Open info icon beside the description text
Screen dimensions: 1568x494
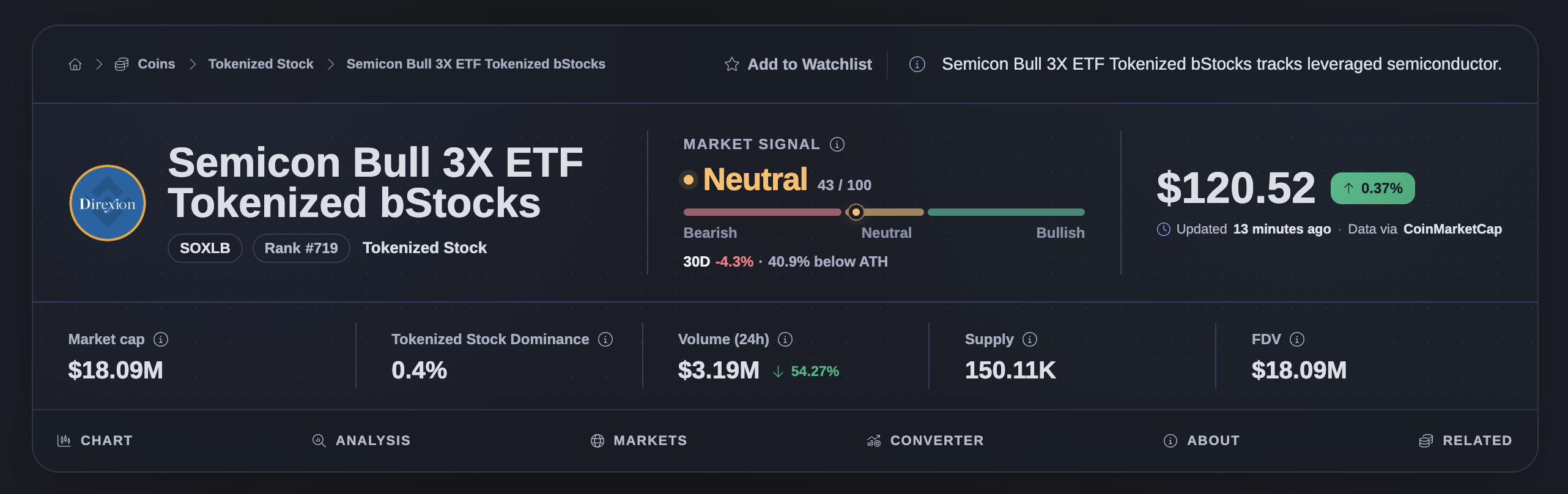pyautogui.click(x=917, y=64)
